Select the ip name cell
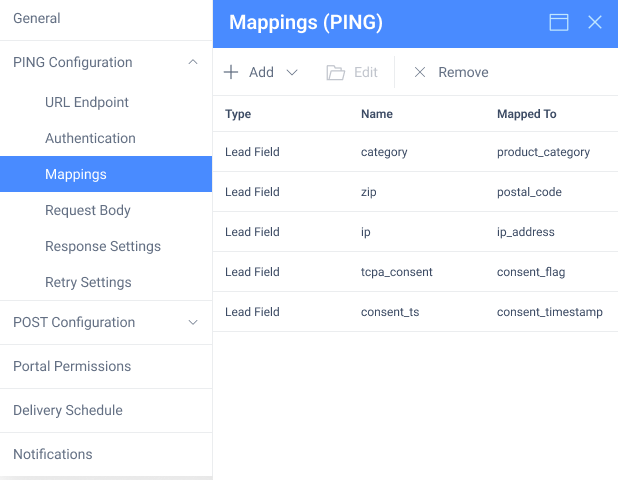The height and width of the screenshot is (480, 618). (x=365, y=232)
